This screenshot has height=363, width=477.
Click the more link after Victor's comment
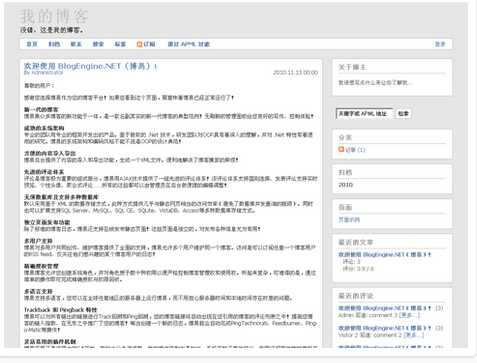[412, 335]
